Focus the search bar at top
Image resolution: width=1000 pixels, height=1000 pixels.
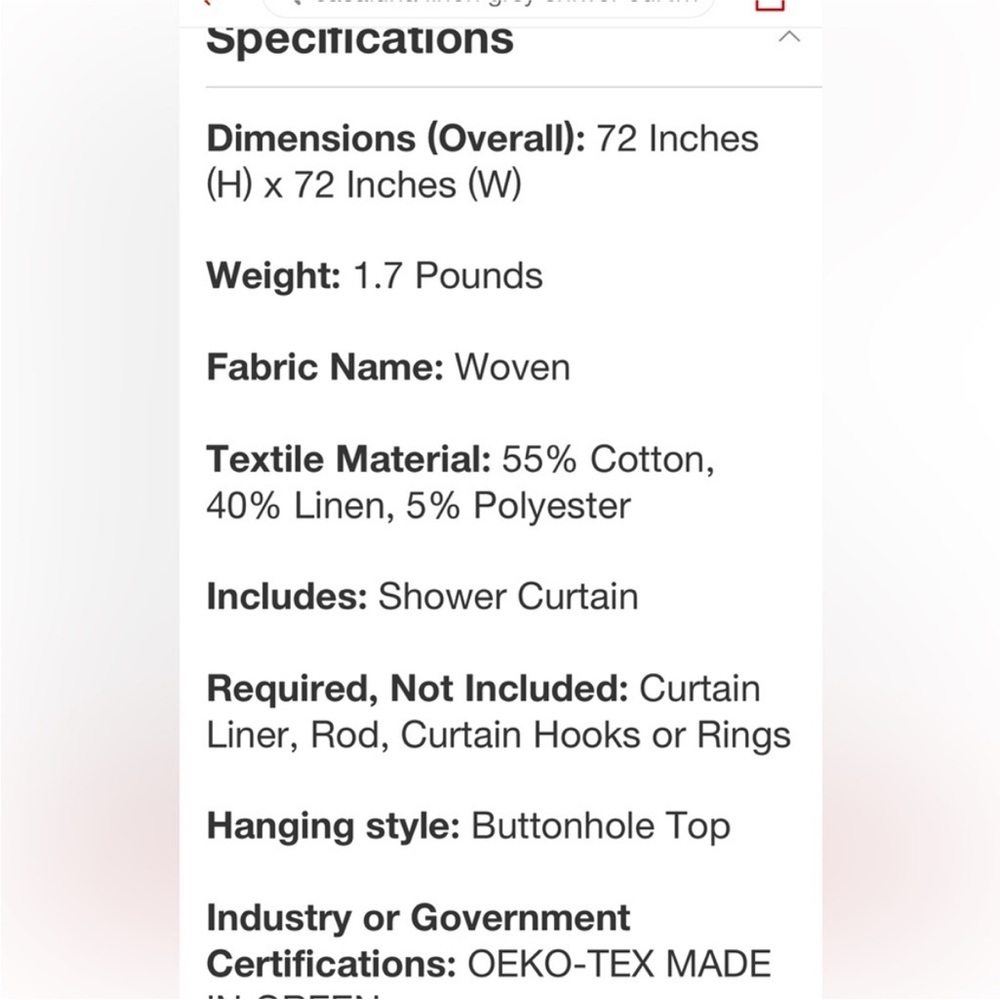(x=489, y=6)
